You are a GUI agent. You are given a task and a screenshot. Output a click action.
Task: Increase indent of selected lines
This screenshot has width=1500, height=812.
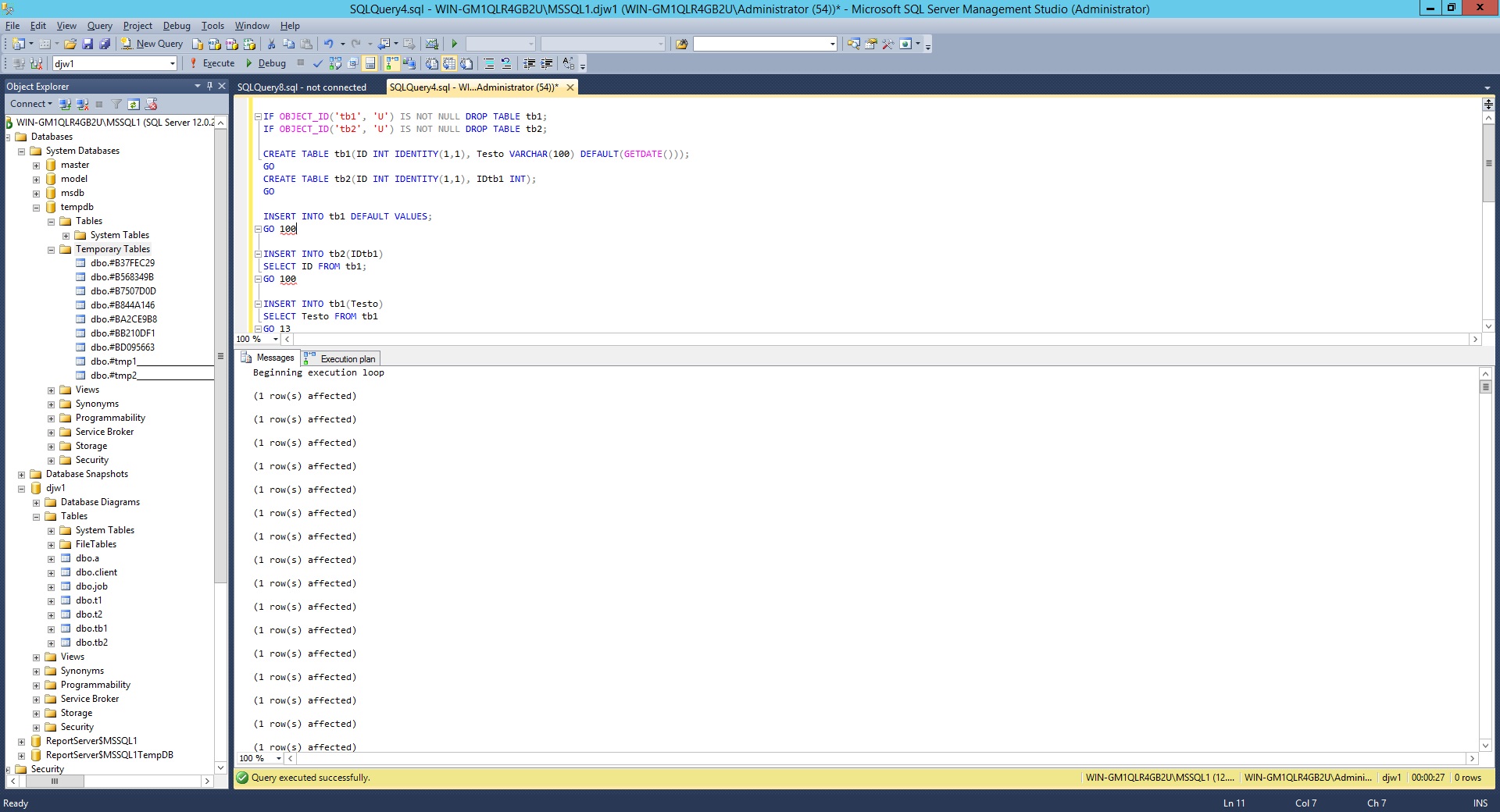tap(546, 63)
